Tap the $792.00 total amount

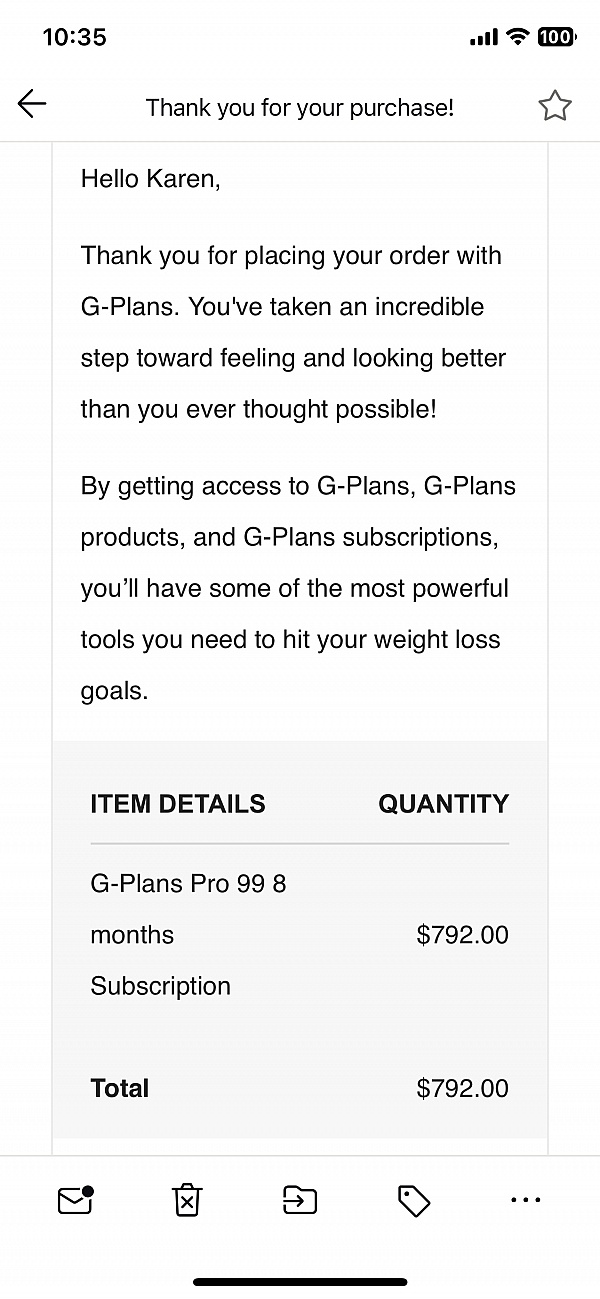click(x=462, y=1087)
